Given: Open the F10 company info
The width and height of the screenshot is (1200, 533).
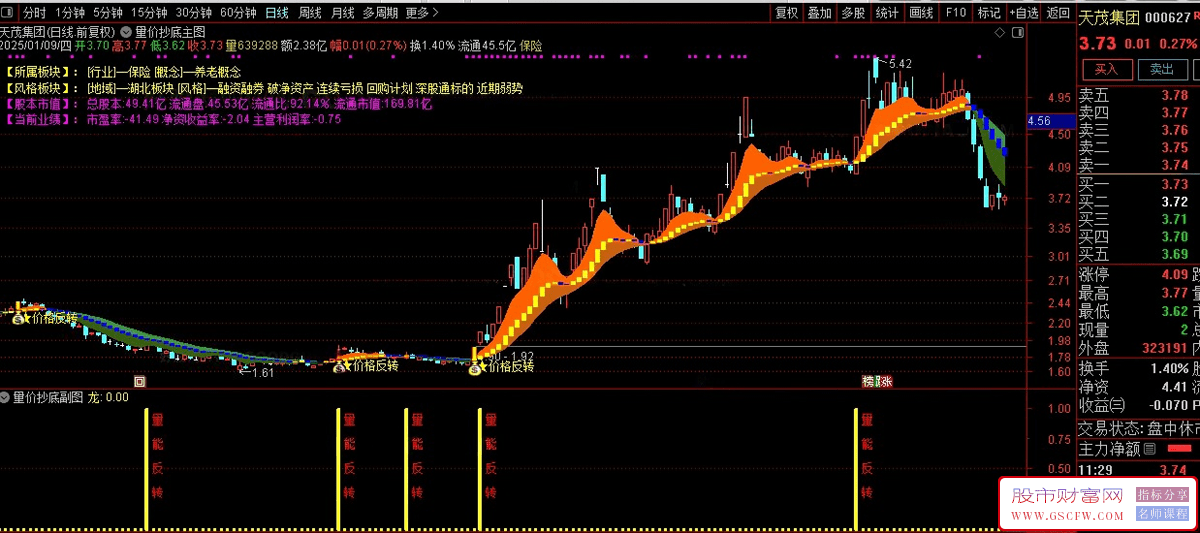Looking at the screenshot, I should tap(956, 13).
